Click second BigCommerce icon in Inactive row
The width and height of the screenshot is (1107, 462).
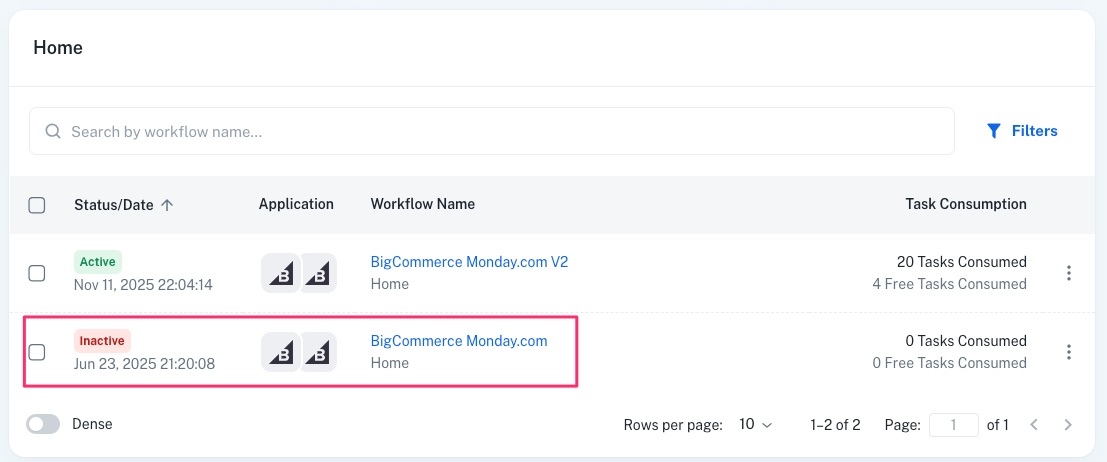[x=319, y=352]
